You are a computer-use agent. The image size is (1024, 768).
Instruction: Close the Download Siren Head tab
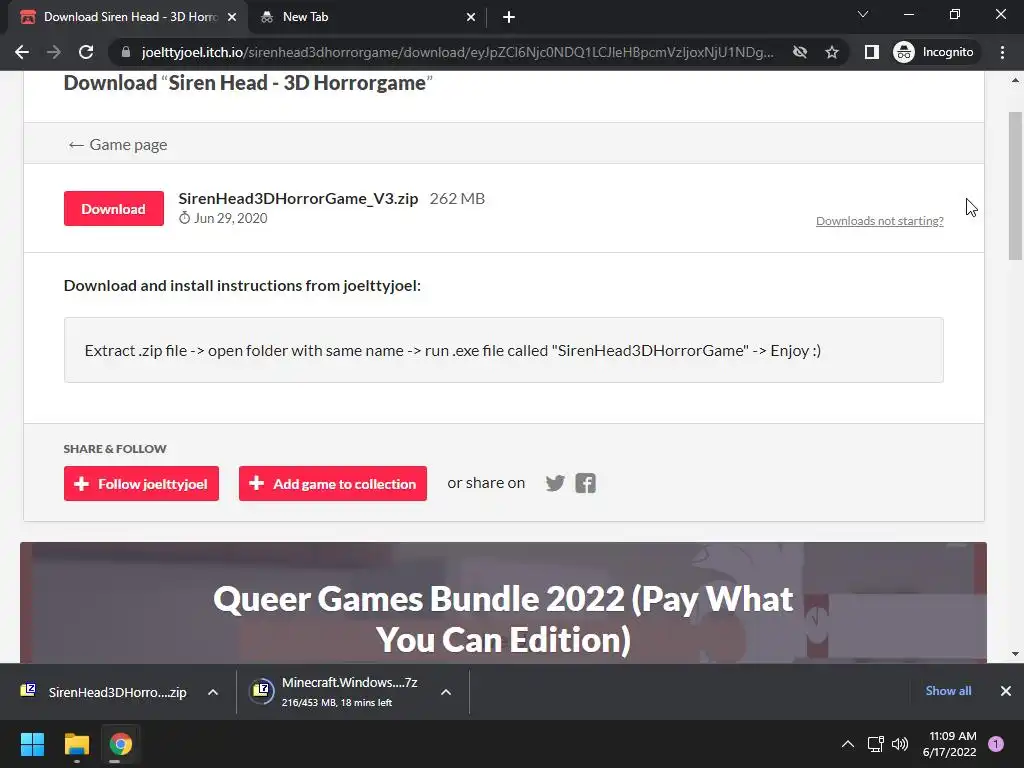[232, 17]
